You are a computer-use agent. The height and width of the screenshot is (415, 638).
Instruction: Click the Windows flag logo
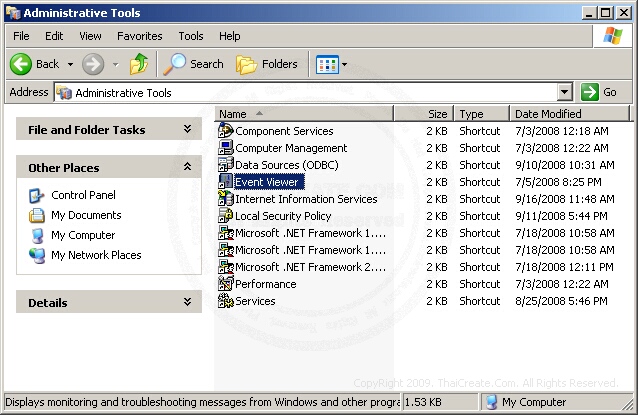613,36
